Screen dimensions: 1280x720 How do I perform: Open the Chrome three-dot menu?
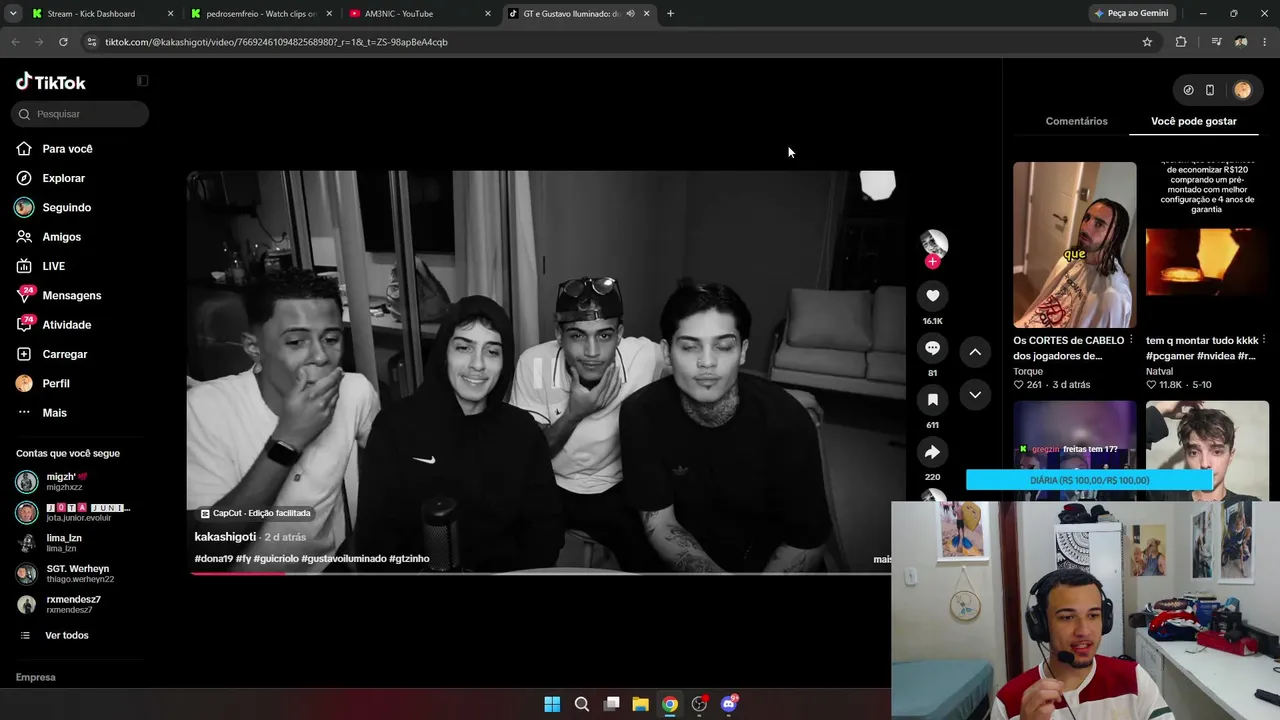click(x=1265, y=42)
